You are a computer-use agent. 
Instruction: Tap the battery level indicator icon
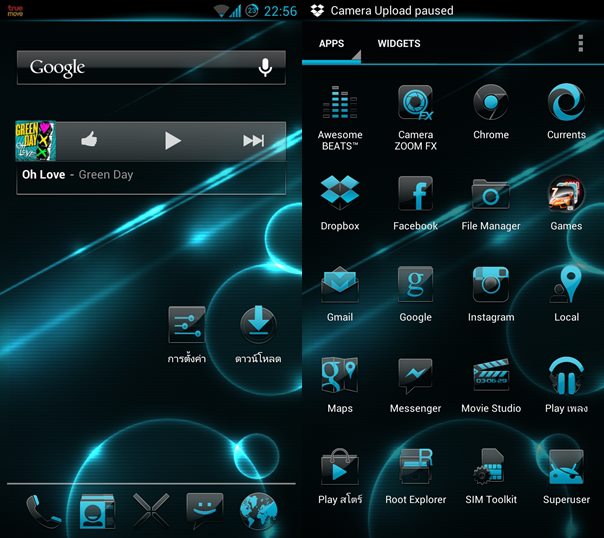coord(252,10)
